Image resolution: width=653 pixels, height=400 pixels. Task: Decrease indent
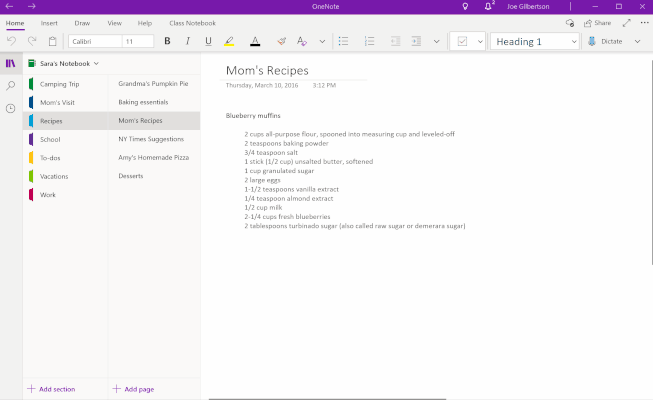click(x=395, y=41)
